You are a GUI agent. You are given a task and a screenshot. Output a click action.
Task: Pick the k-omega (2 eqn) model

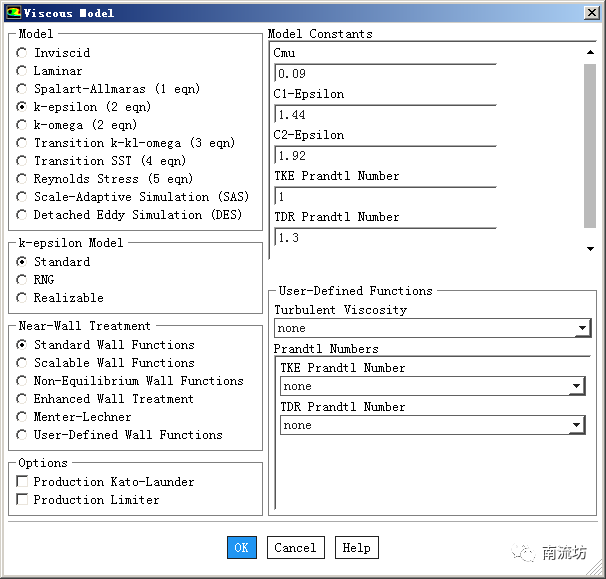click(x=22, y=125)
